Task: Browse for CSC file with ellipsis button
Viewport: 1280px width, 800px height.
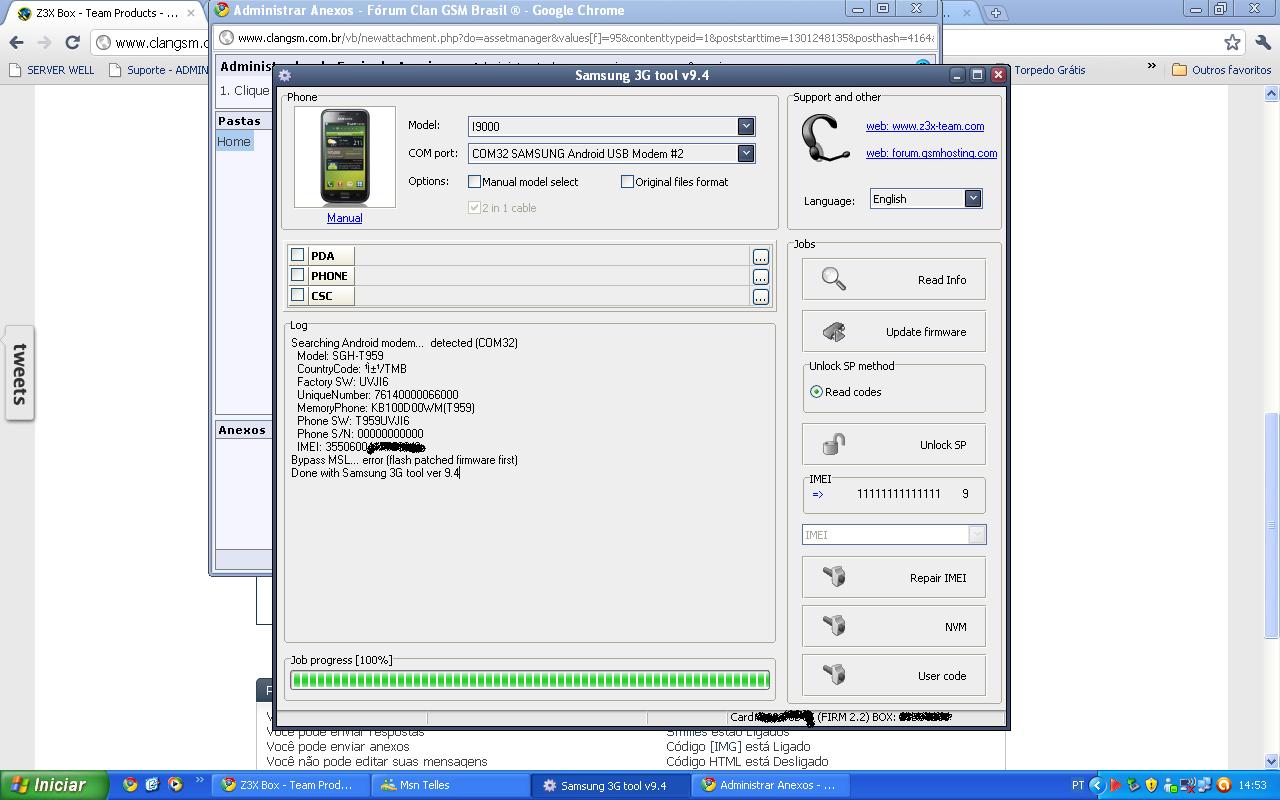Action: point(761,297)
